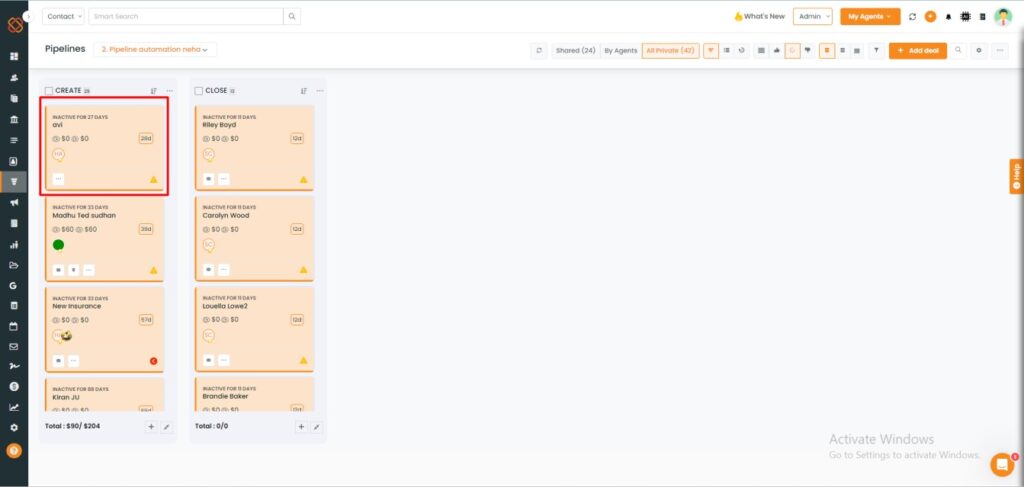Toggle the highlighted open-deals status icon
Image resolution: width=1024 pixels, height=487 pixels.
point(792,50)
